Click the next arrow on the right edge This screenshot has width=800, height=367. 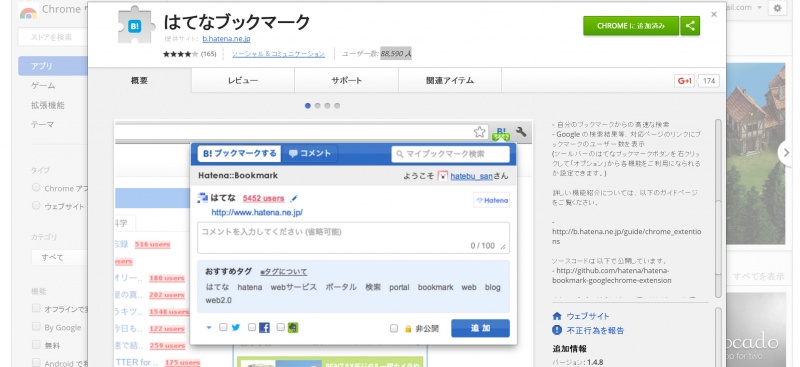(x=785, y=152)
